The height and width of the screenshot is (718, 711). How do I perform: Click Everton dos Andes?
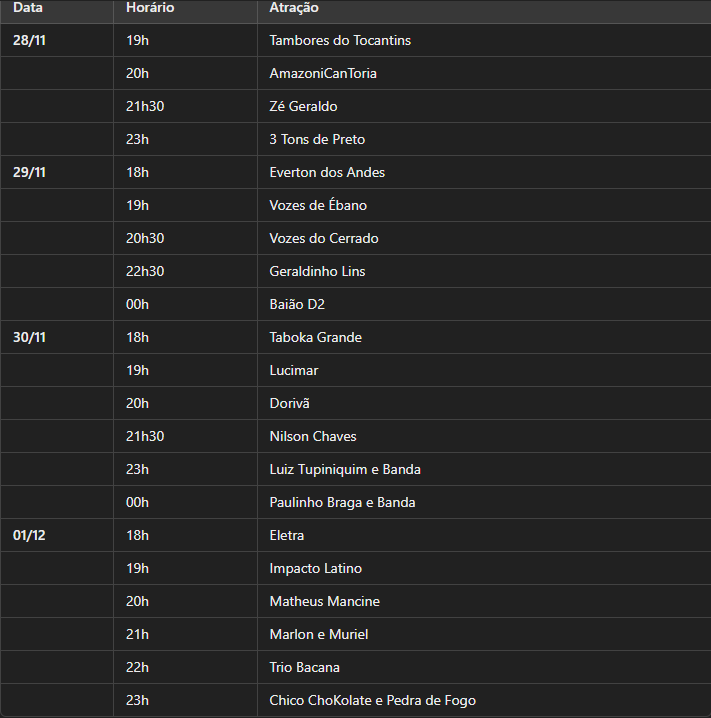click(327, 172)
